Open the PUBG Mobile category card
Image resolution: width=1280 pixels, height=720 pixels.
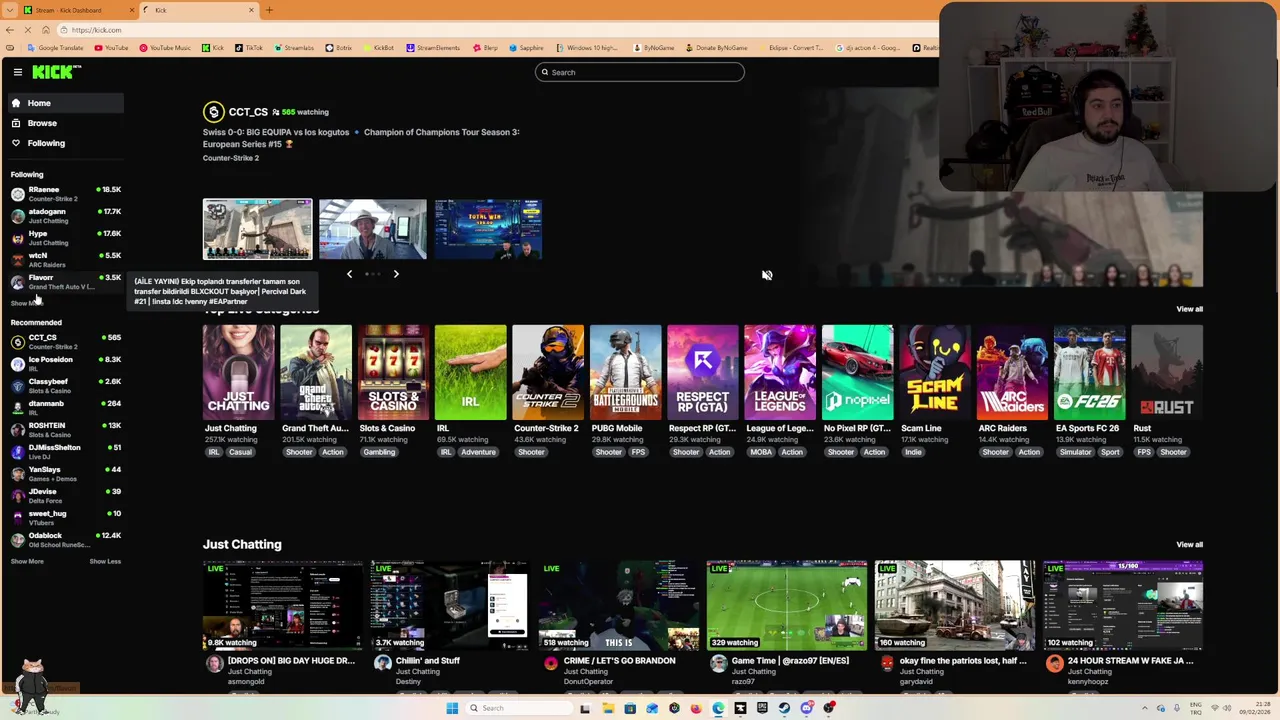pyautogui.click(x=625, y=372)
